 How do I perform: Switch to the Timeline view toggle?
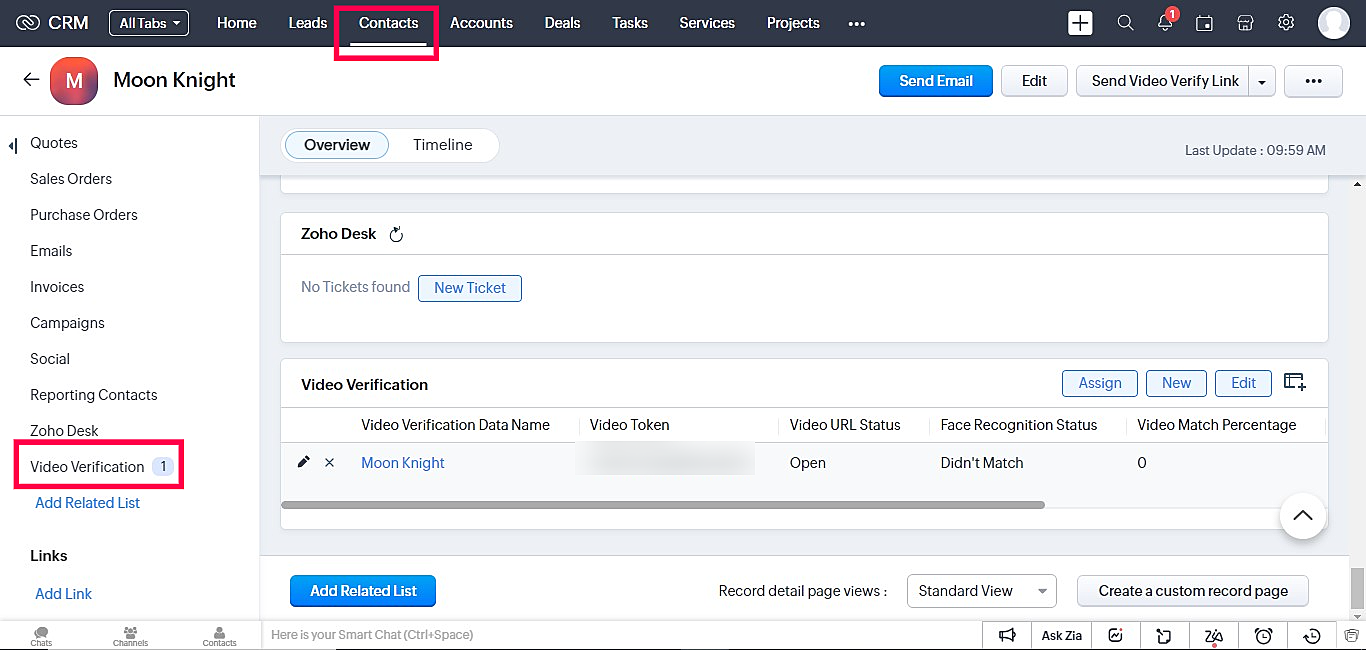pyautogui.click(x=442, y=145)
